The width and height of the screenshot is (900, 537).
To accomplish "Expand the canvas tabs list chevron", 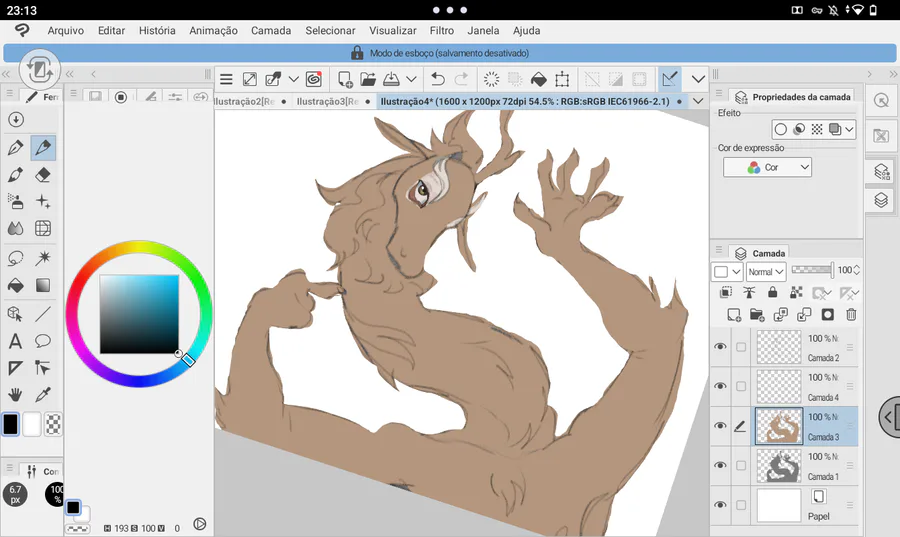I will [x=698, y=101].
